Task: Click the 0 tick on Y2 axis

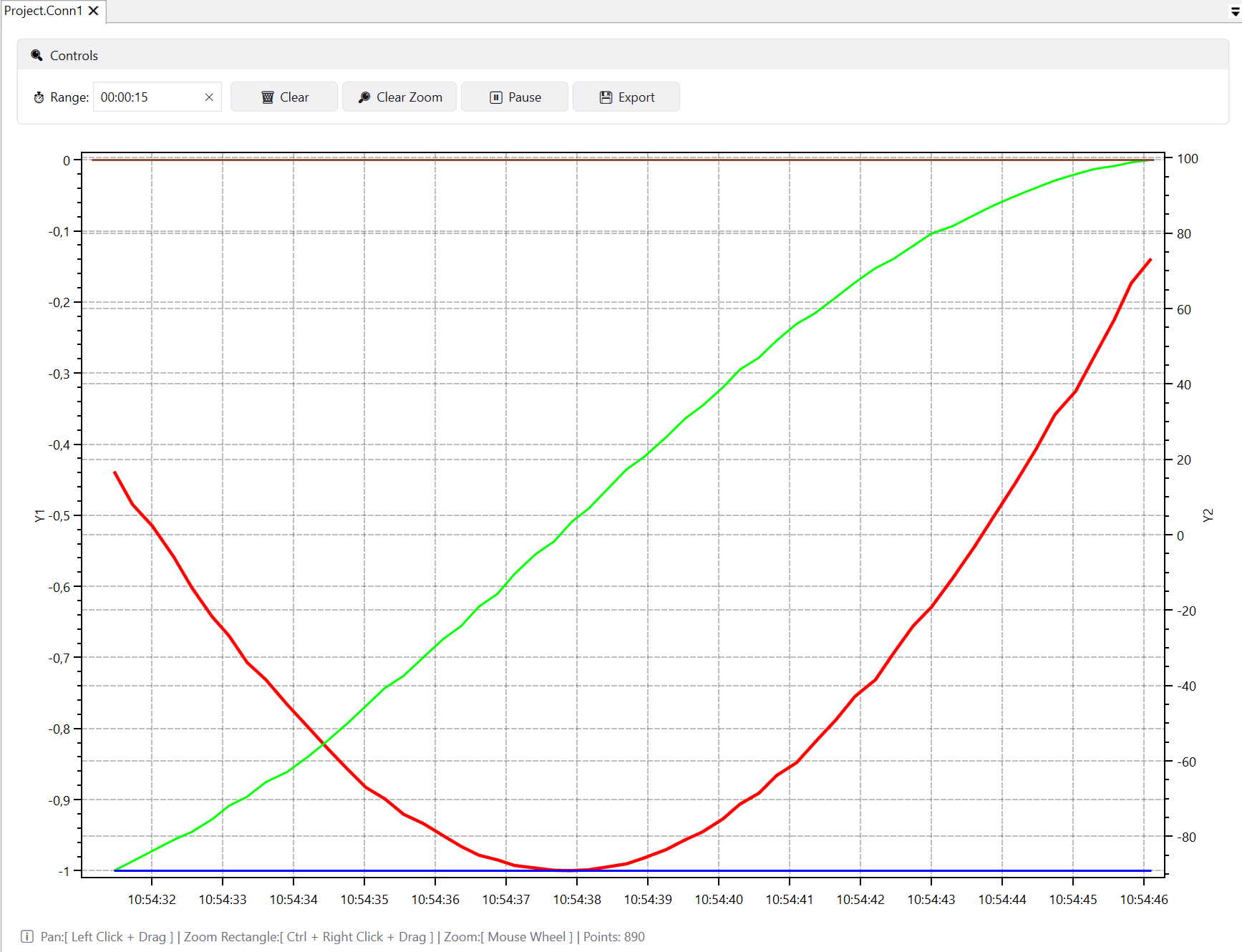Action: coord(1180,535)
